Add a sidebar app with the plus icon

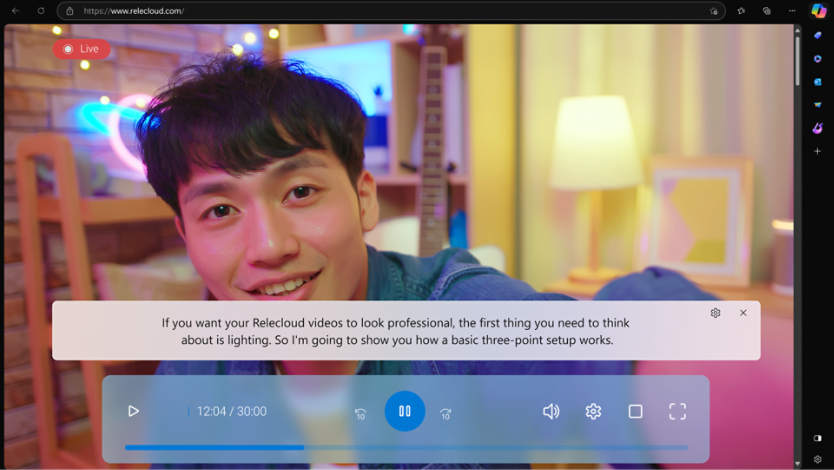point(818,152)
